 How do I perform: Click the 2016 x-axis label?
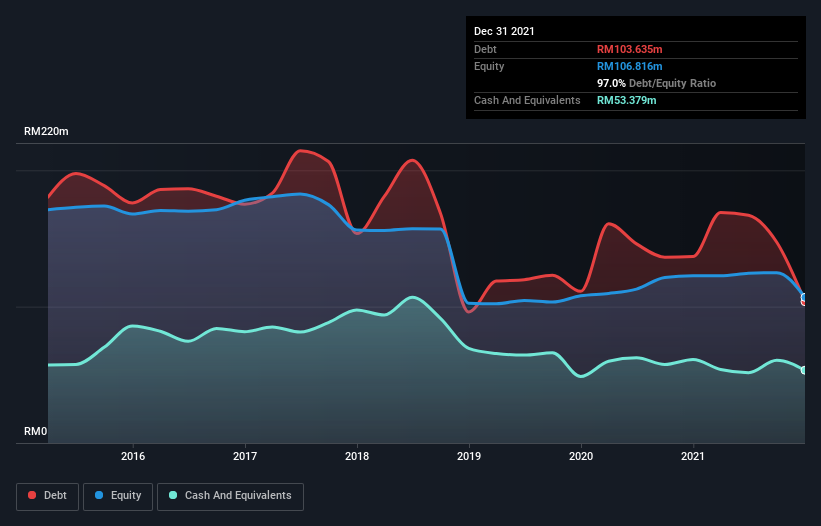(133, 456)
